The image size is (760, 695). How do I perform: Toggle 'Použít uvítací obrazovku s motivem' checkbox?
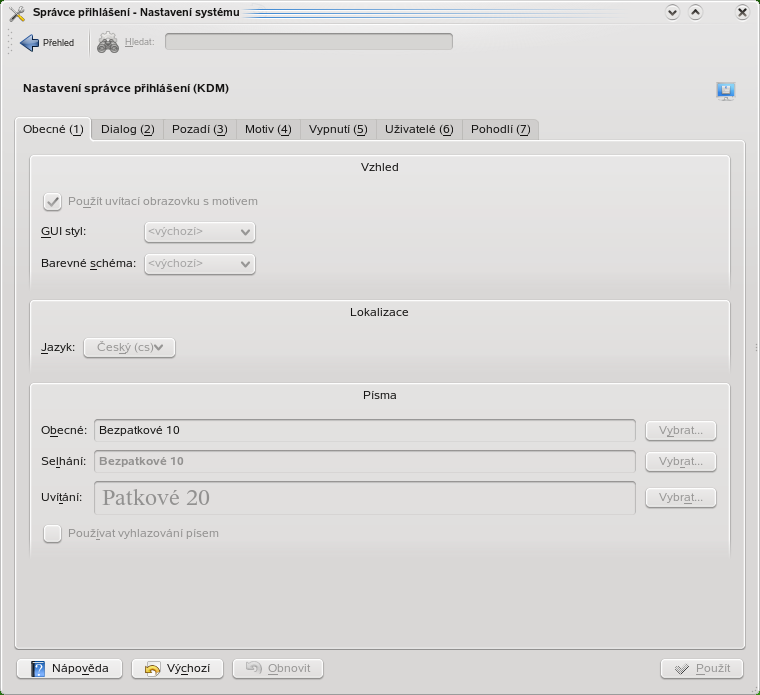click(x=53, y=201)
